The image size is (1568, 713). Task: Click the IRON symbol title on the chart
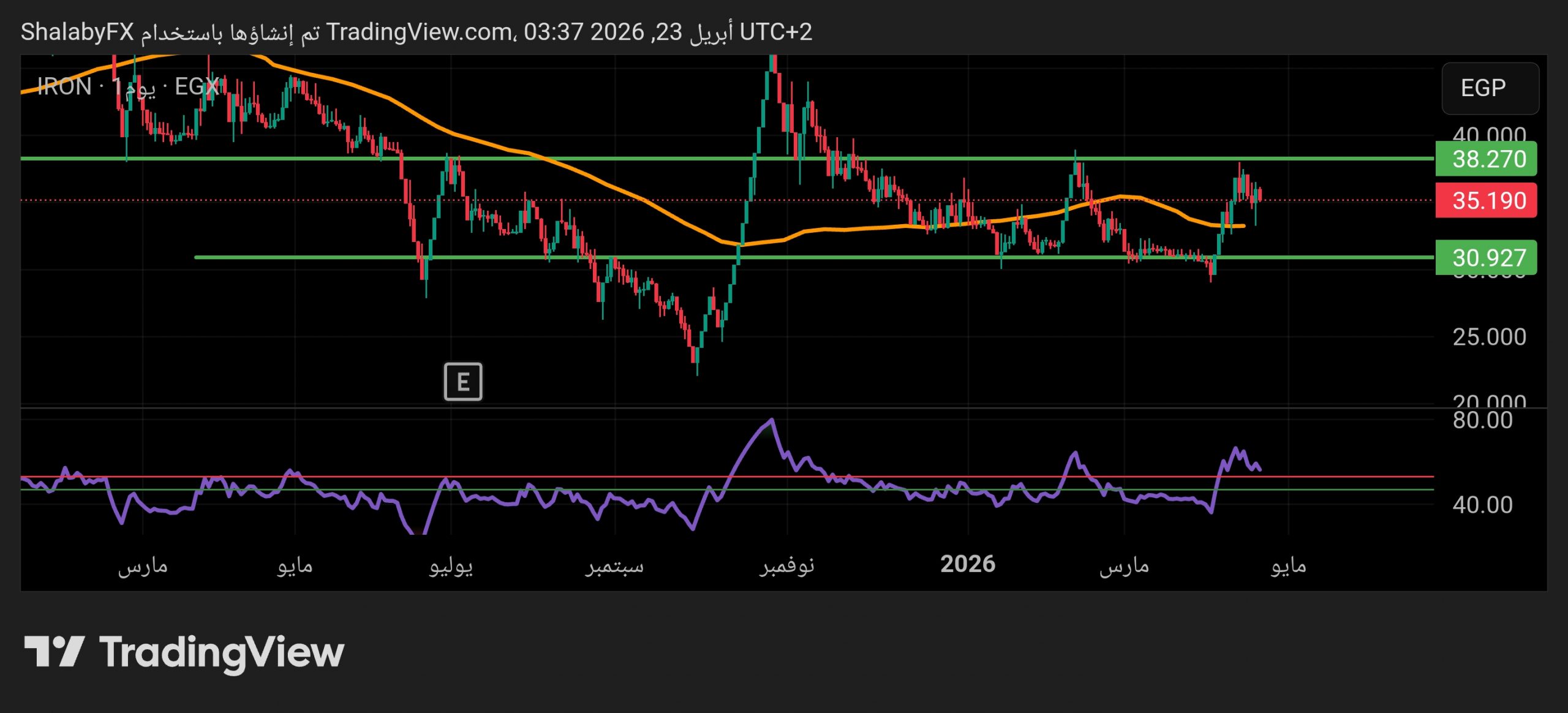click(x=64, y=87)
